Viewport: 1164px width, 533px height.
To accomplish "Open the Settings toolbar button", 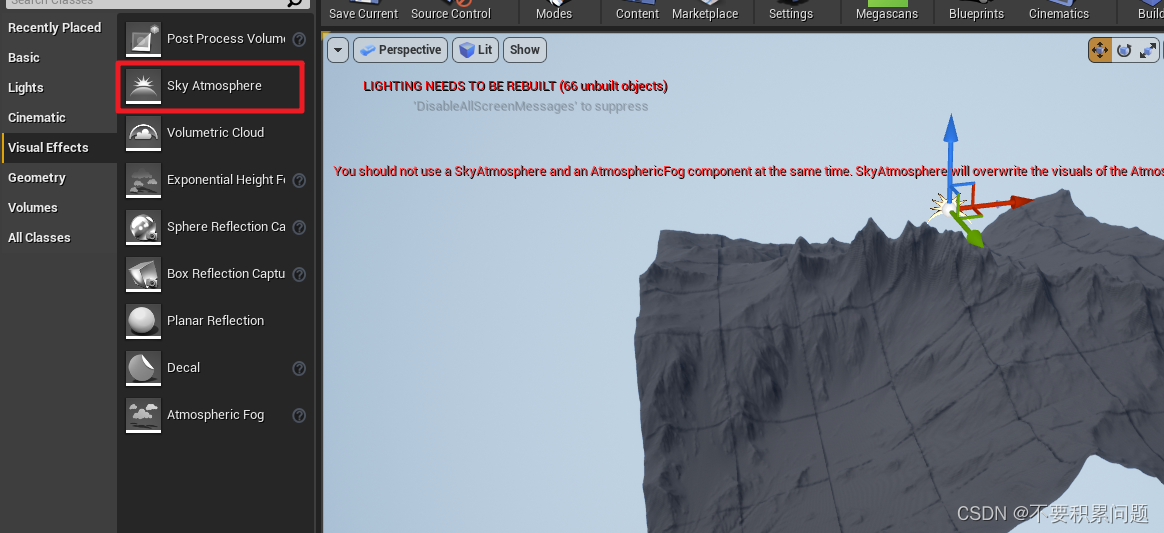I will [791, 11].
